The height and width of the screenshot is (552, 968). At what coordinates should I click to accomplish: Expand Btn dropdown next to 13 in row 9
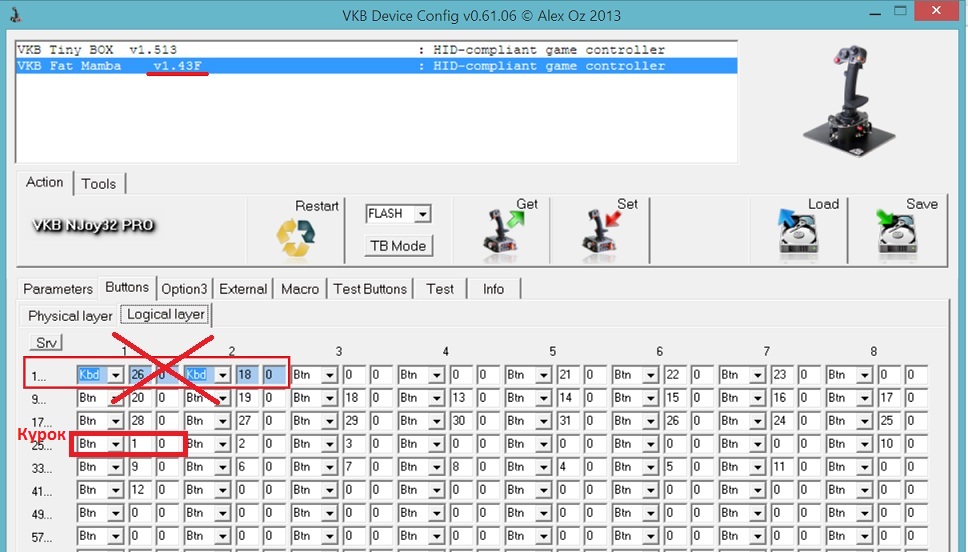coord(436,398)
